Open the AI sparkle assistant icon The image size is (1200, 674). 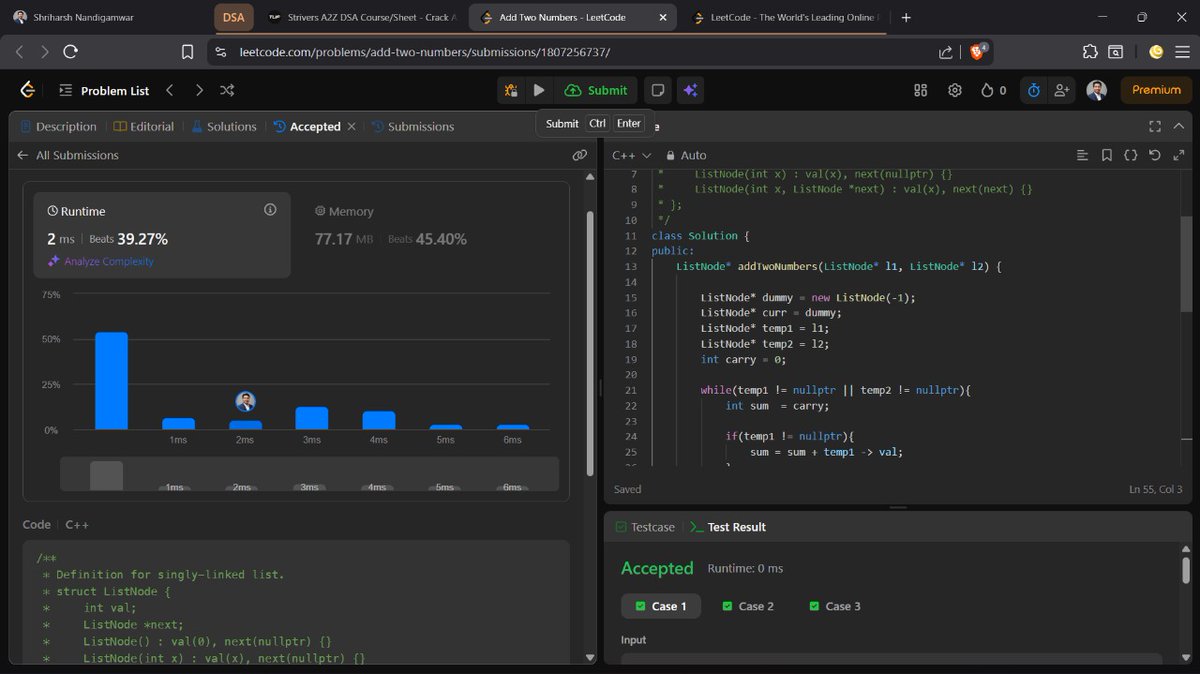coord(690,90)
